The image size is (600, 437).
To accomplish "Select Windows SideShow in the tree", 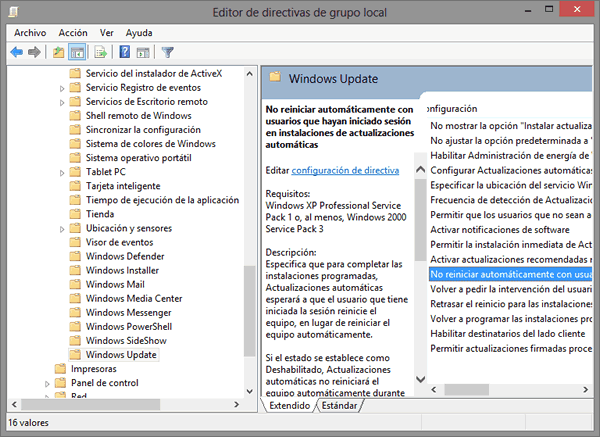I will pos(126,341).
